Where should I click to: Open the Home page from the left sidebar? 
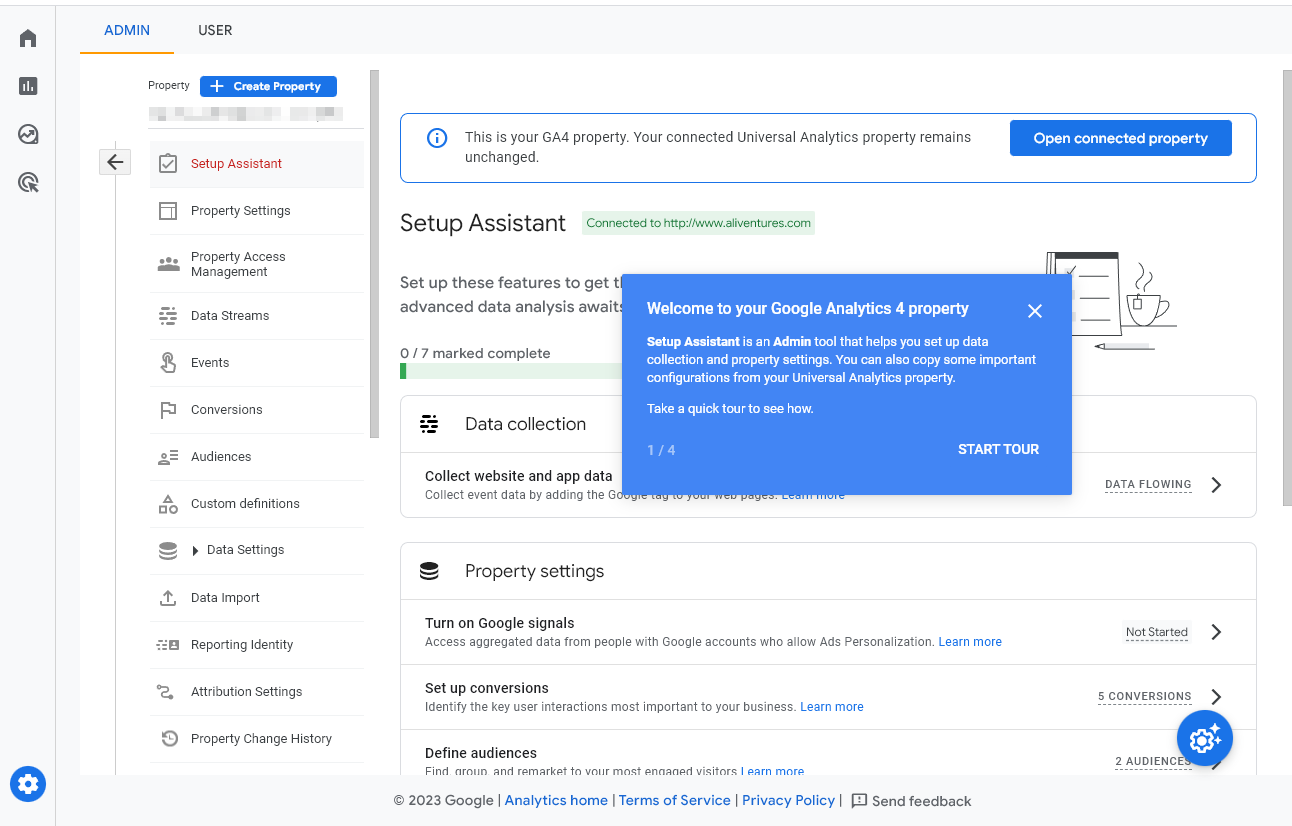(x=27, y=37)
